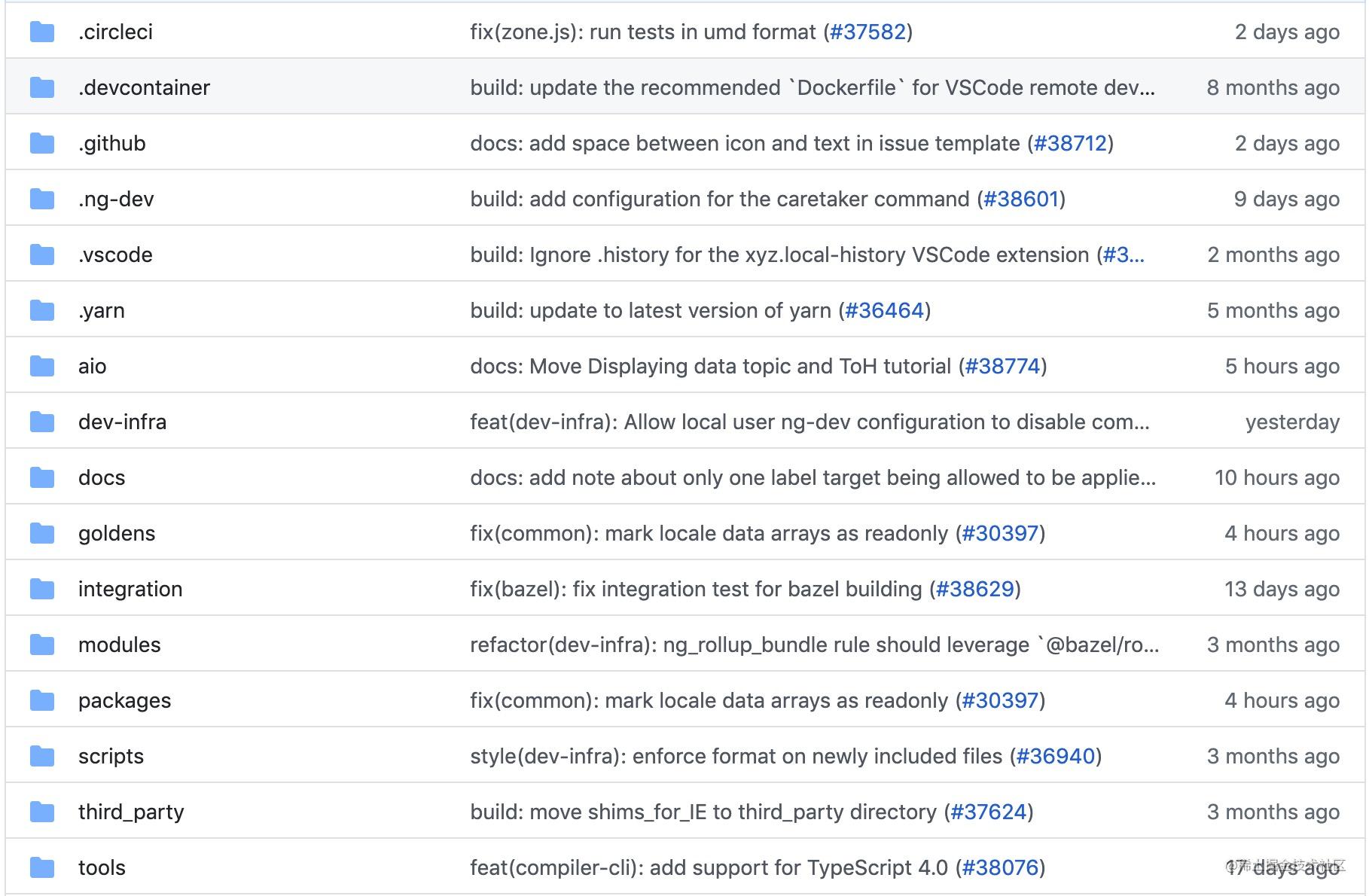Click the packages folder icon
1369x896 pixels.
42,699
